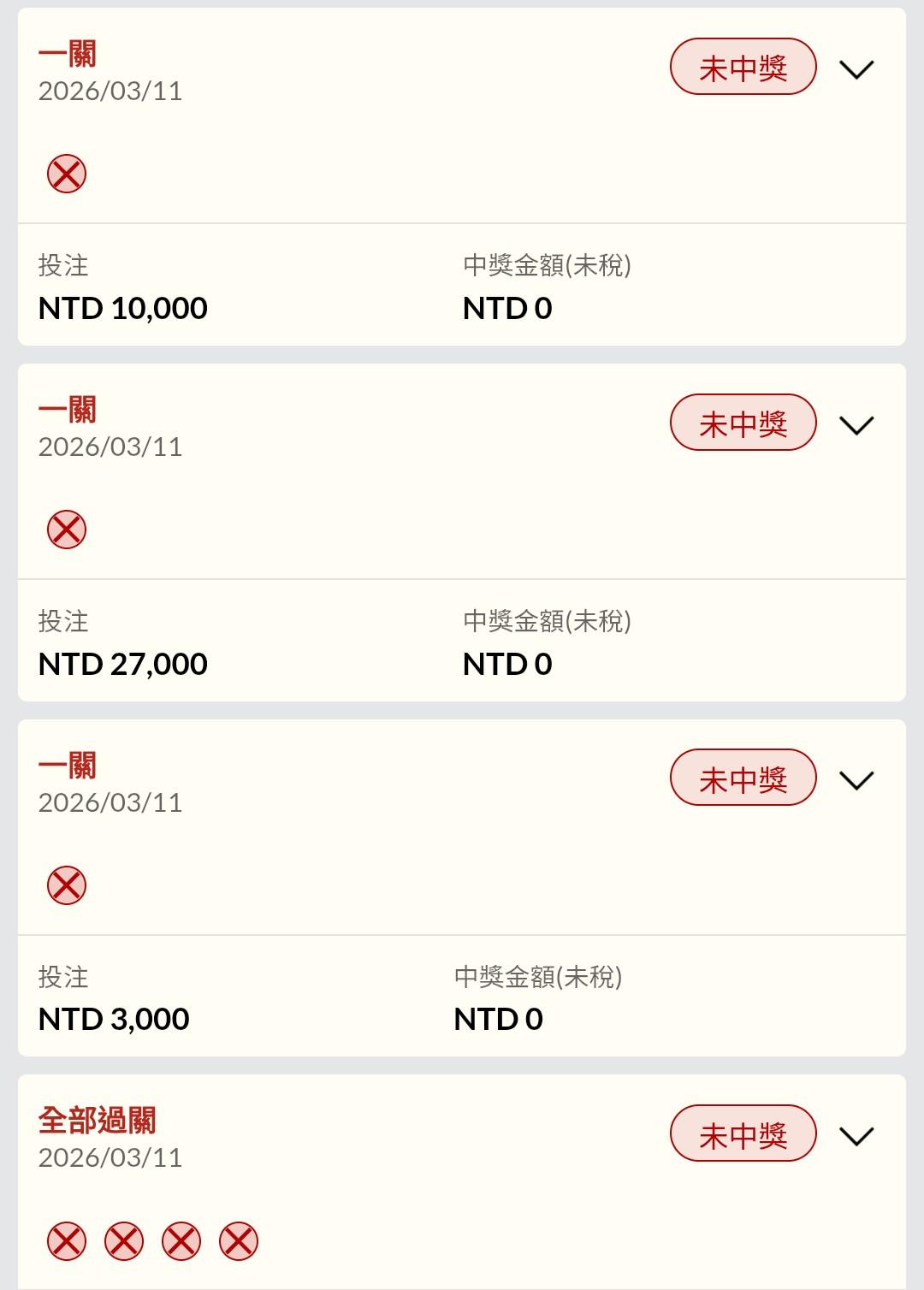Click the NTD 10,000 bet amount
924x1290 pixels.
(x=123, y=308)
